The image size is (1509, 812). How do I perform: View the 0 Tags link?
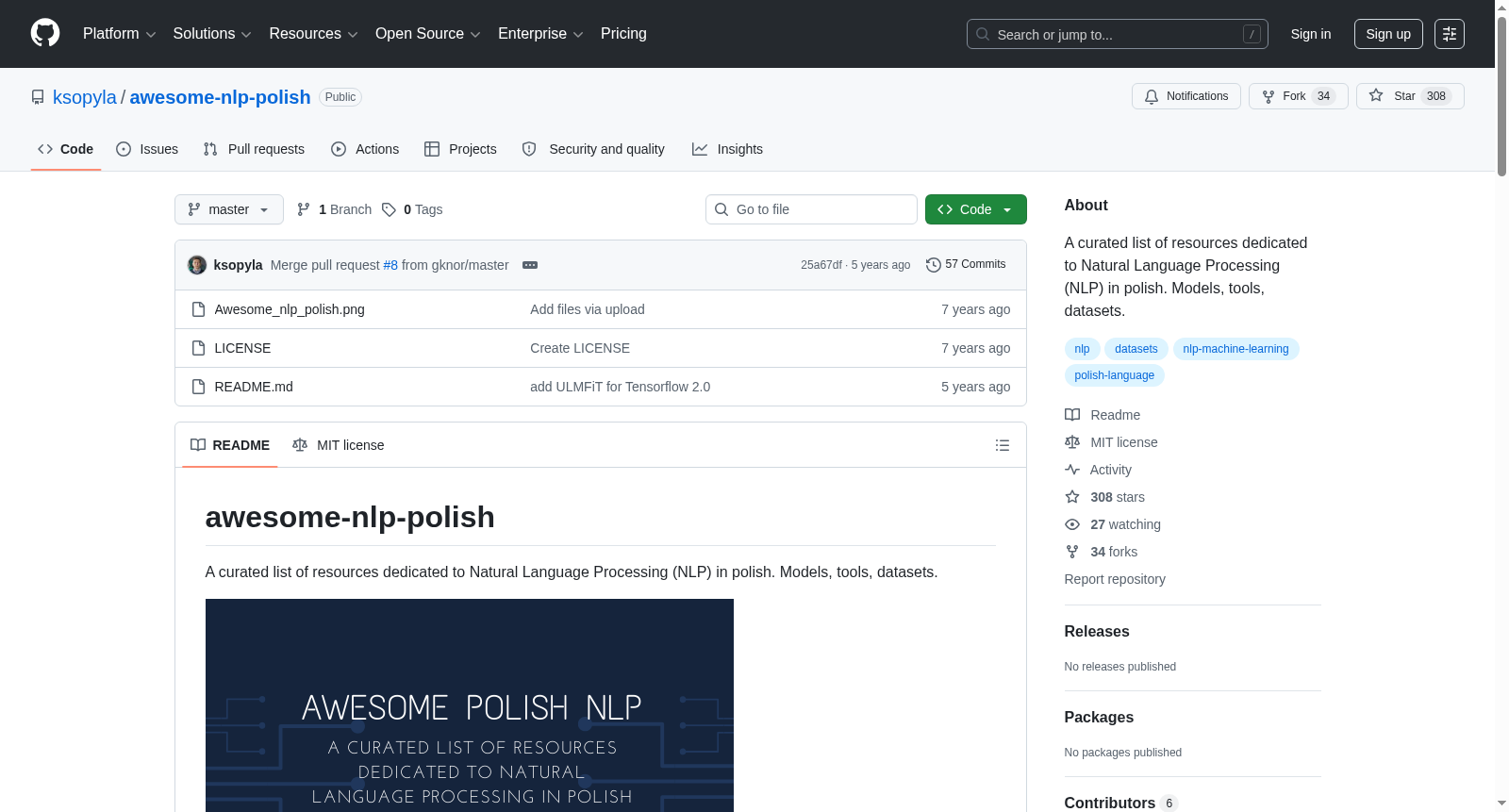point(412,209)
